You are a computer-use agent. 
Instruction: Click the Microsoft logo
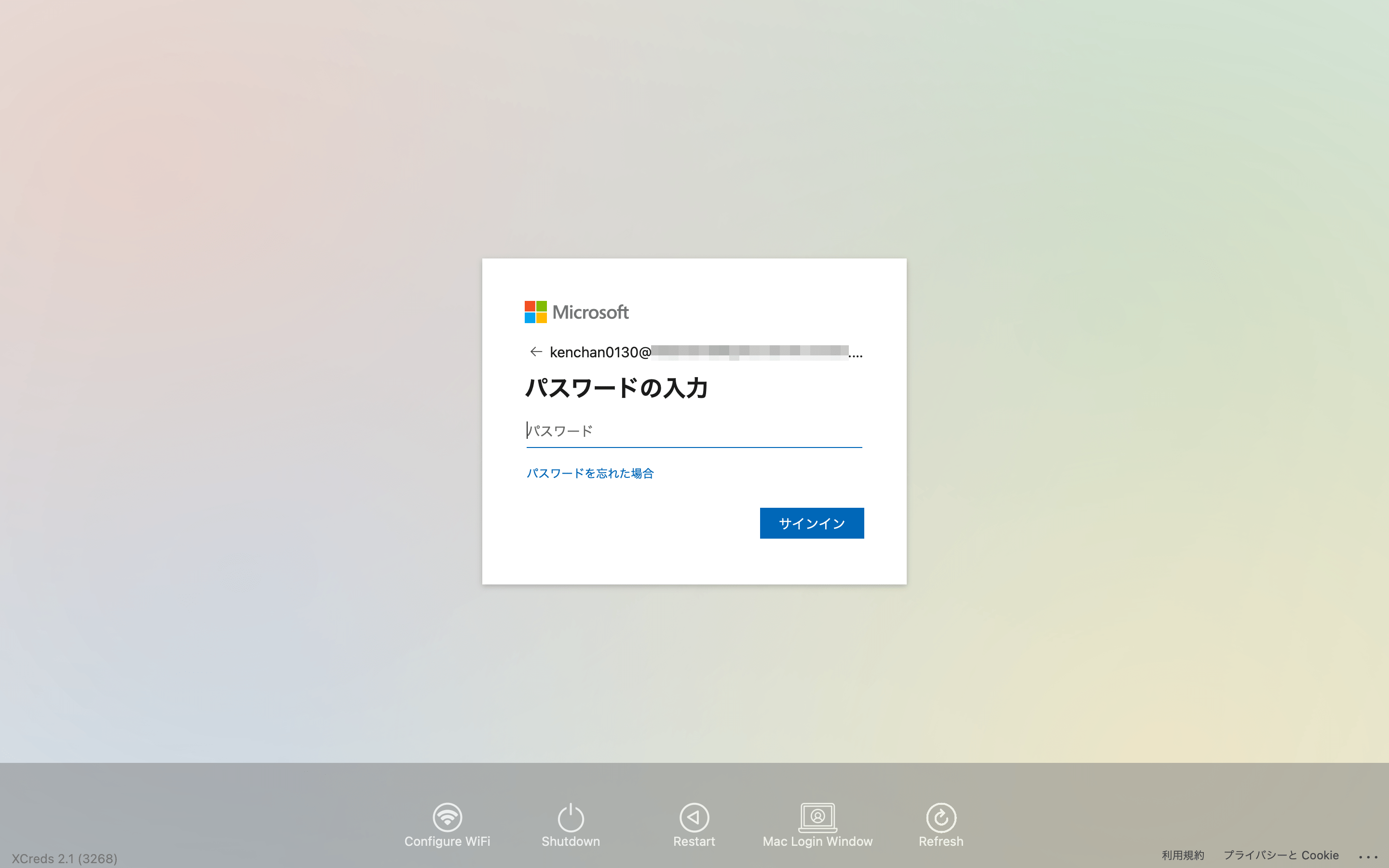pyautogui.click(x=576, y=312)
